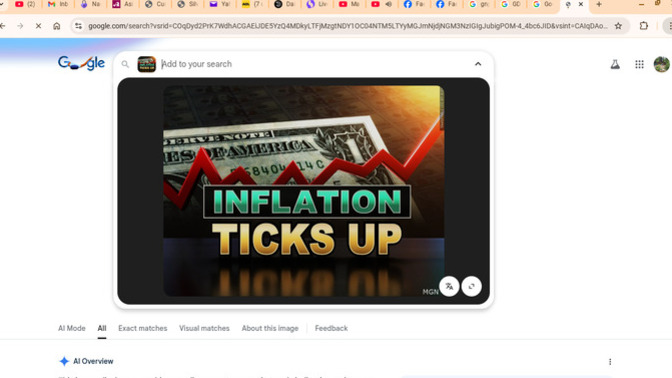Go to the browser home page
Viewport: 672px width, 378px height.
pos(57,26)
